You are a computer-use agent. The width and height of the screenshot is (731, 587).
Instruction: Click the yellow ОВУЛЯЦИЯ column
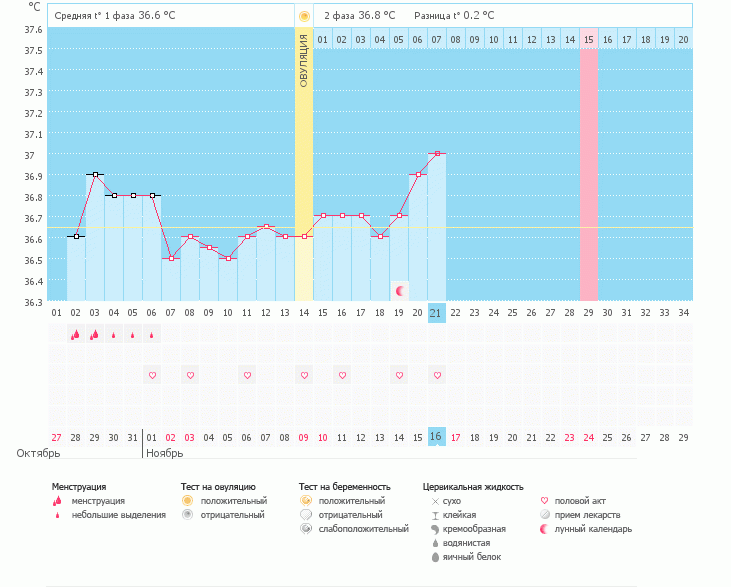pos(304,170)
